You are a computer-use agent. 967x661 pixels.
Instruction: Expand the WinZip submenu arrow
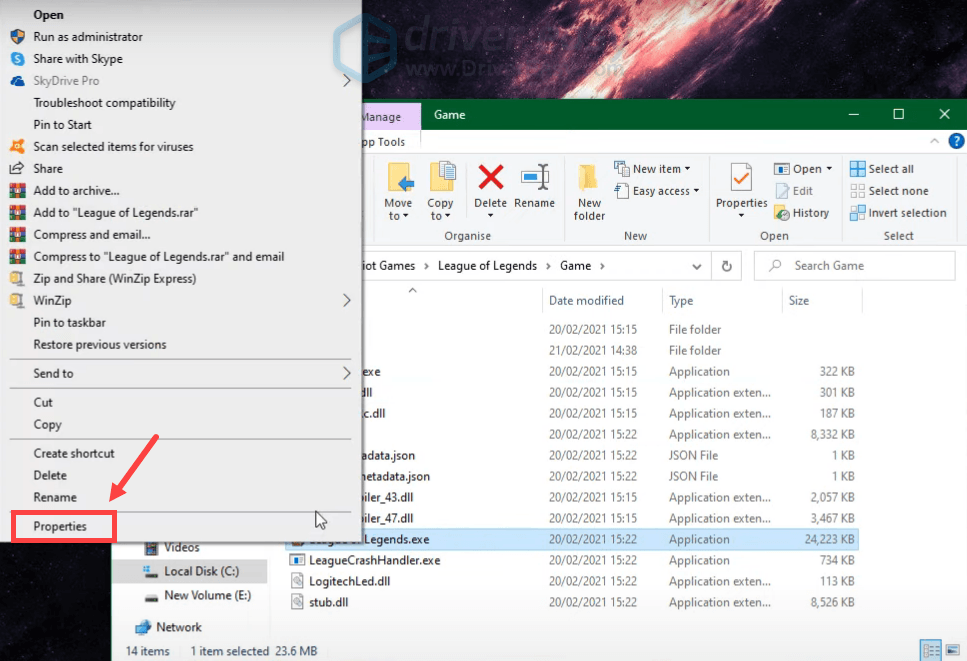347,300
